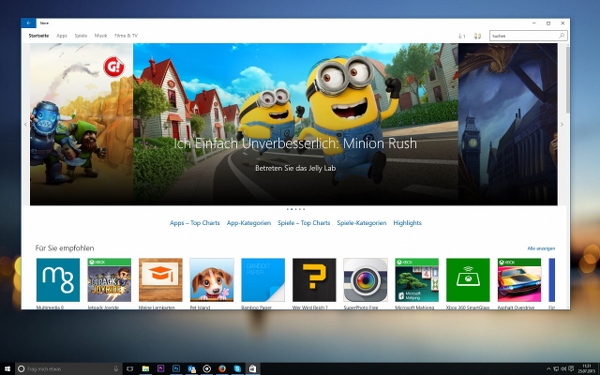Open the Action Center notifications icon
Screen dimensions: 600x375
point(571,369)
